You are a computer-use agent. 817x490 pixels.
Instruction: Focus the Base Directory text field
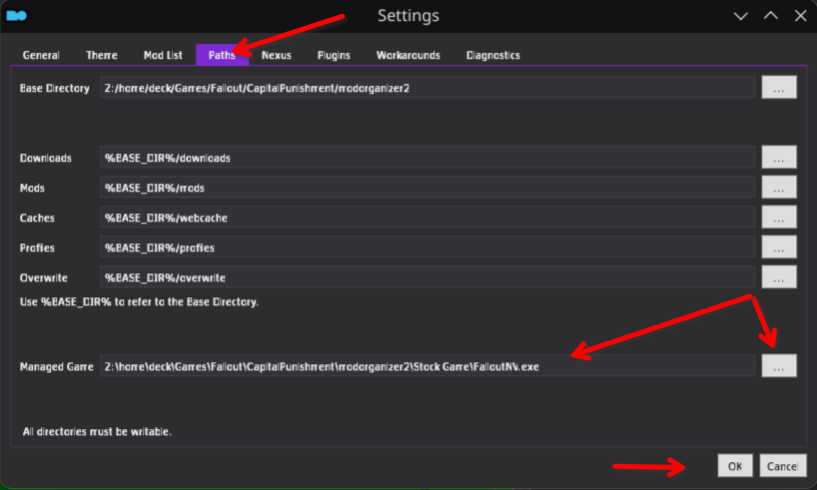pyautogui.click(x=426, y=88)
